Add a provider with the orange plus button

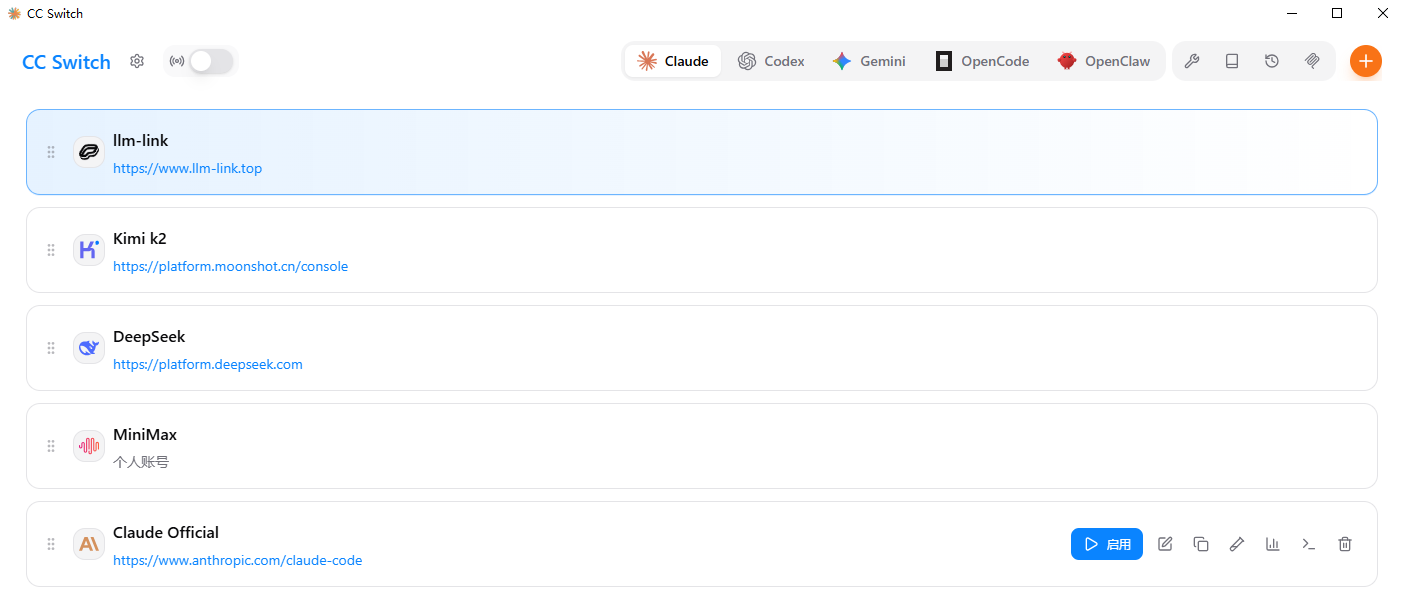coord(1366,61)
